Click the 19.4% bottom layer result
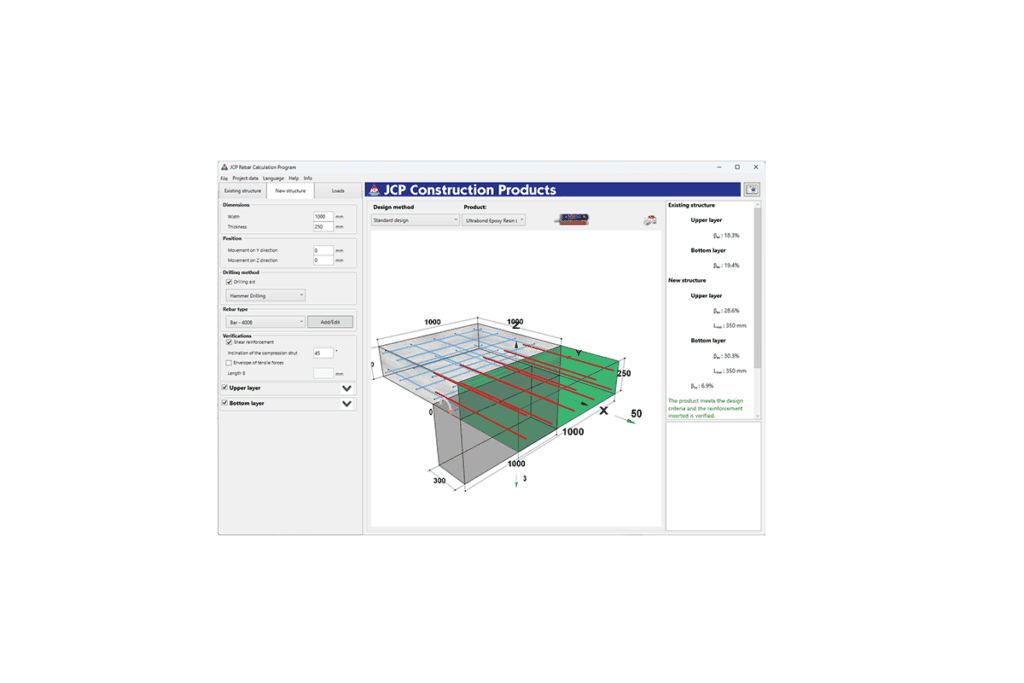 click(726, 265)
